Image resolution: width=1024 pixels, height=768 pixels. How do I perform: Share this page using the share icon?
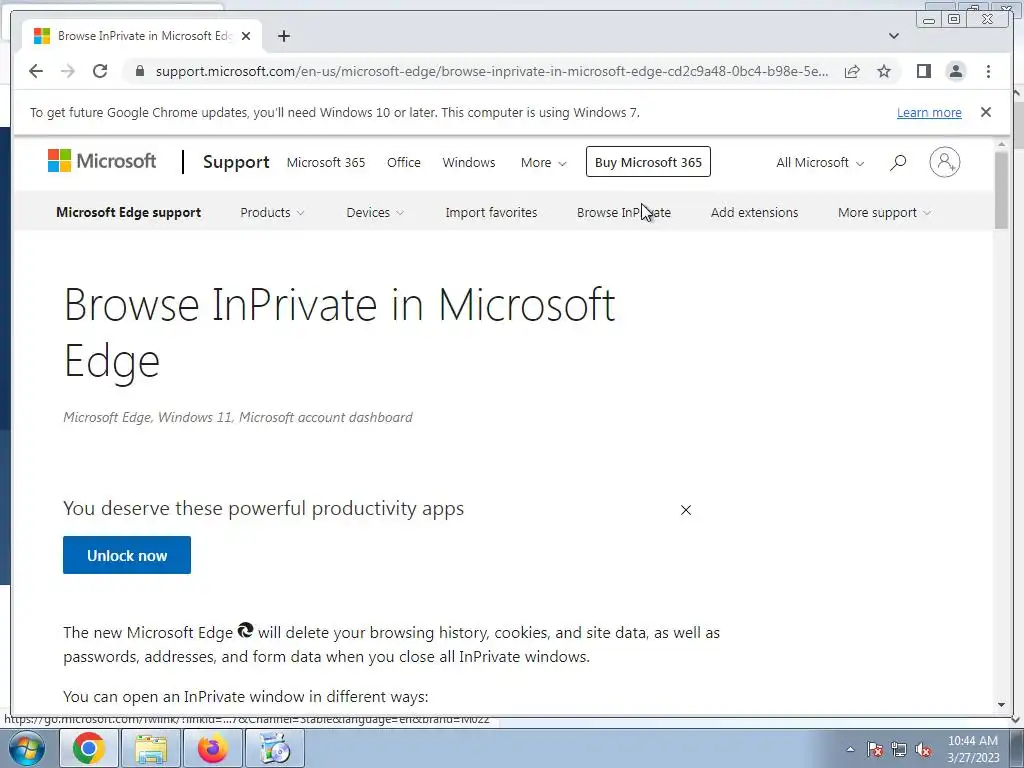click(852, 71)
